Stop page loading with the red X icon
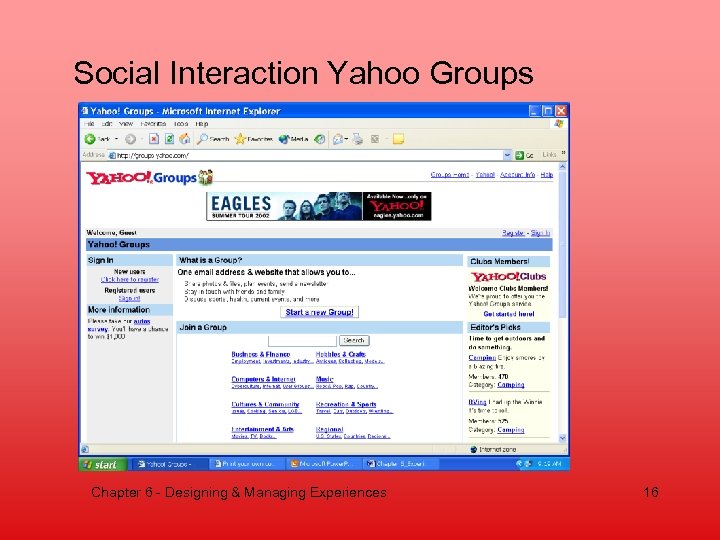The width and height of the screenshot is (720, 540). [x=154, y=139]
